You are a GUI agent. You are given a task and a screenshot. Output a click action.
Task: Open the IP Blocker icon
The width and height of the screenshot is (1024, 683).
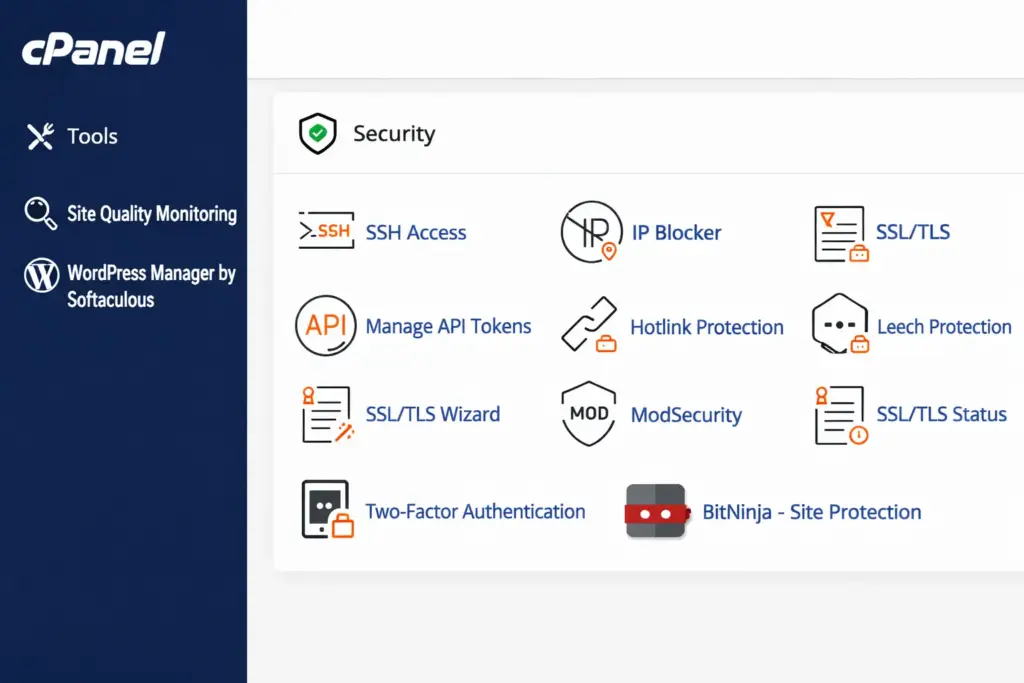click(x=590, y=232)
